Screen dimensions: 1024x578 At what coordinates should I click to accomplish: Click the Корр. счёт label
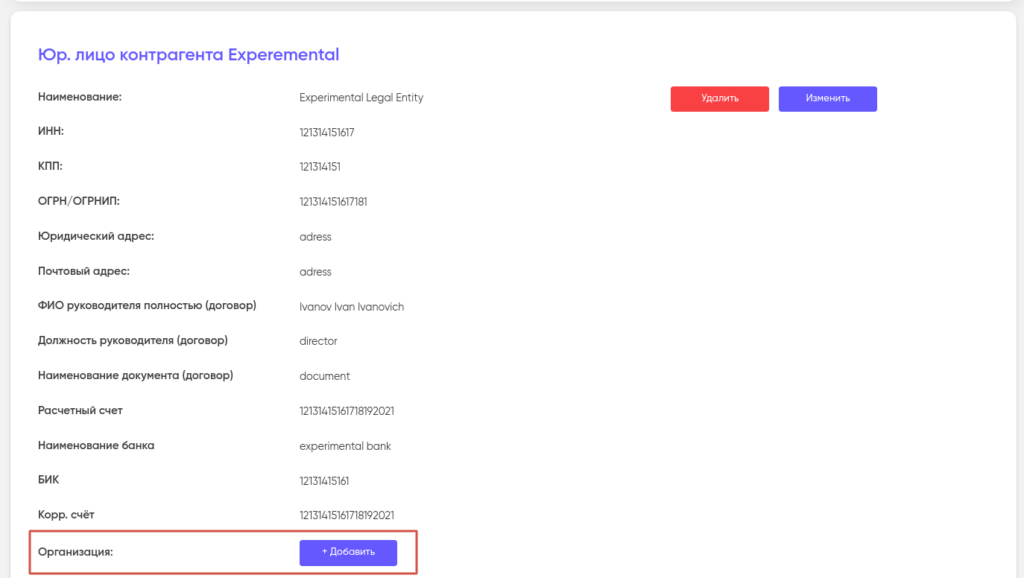(65, 515)
